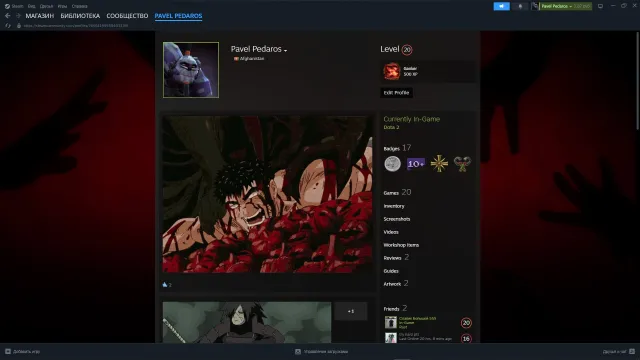This screenshot has width=640, height=360.
Task: Open the notifications bell
Action: [520, 6]
